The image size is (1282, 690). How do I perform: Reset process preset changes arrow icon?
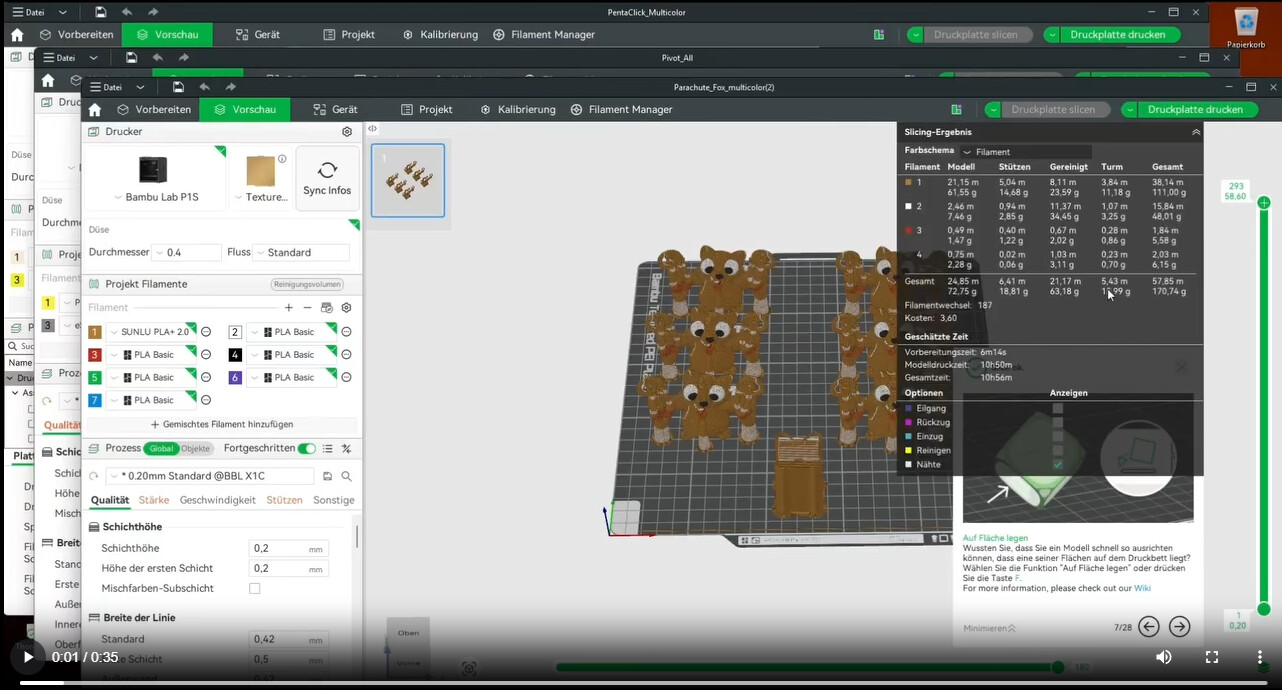click(94, 476)
